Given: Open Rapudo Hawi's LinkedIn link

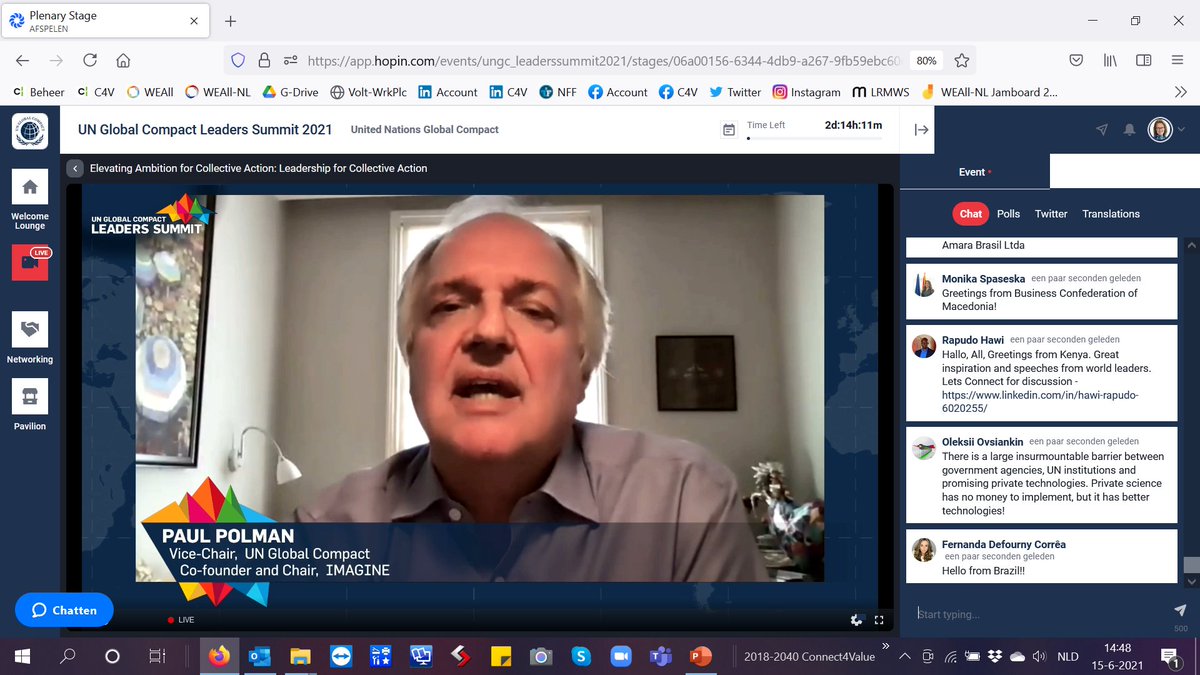Looking at the screenshot, I should click(x=1041, y=402).
